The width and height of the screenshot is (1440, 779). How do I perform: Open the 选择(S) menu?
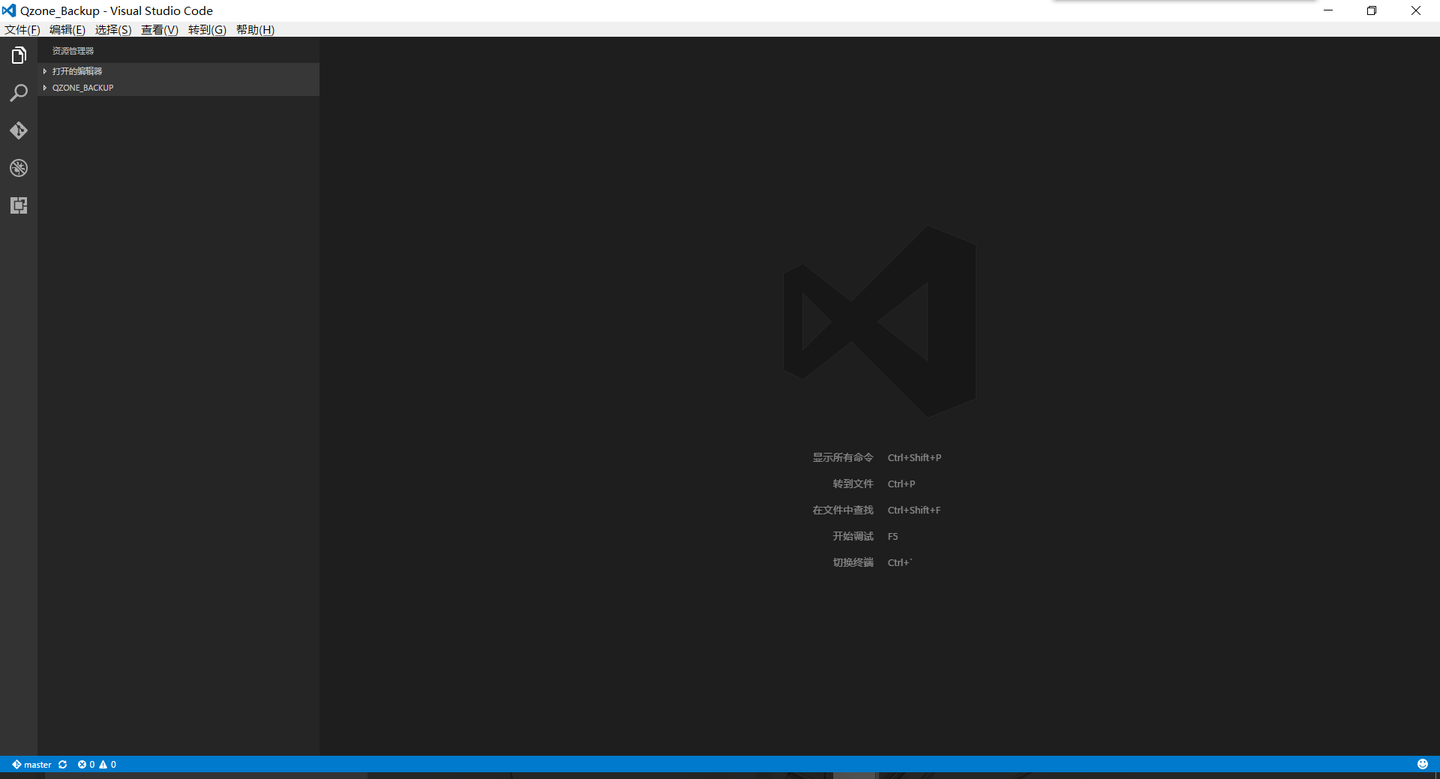(x=113, y=30)
